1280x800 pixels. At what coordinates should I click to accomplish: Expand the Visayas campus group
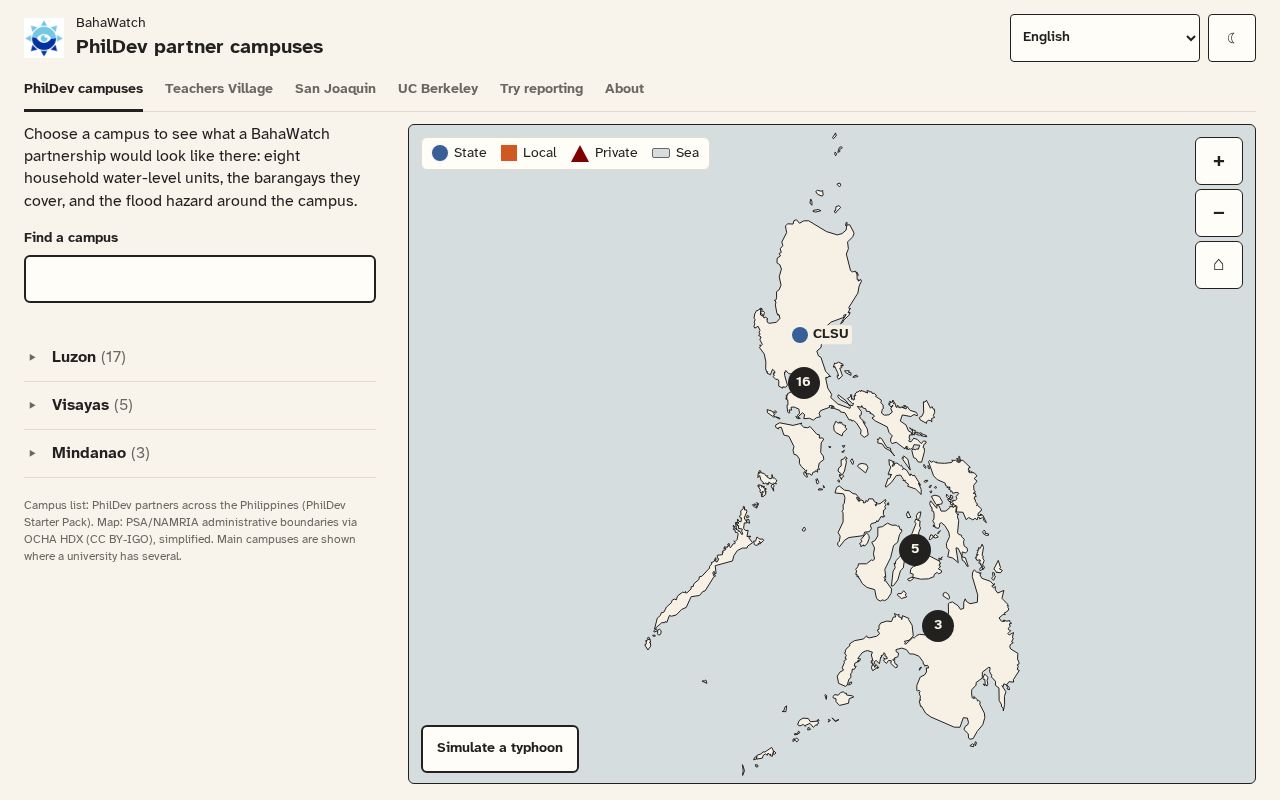point(200,405)
